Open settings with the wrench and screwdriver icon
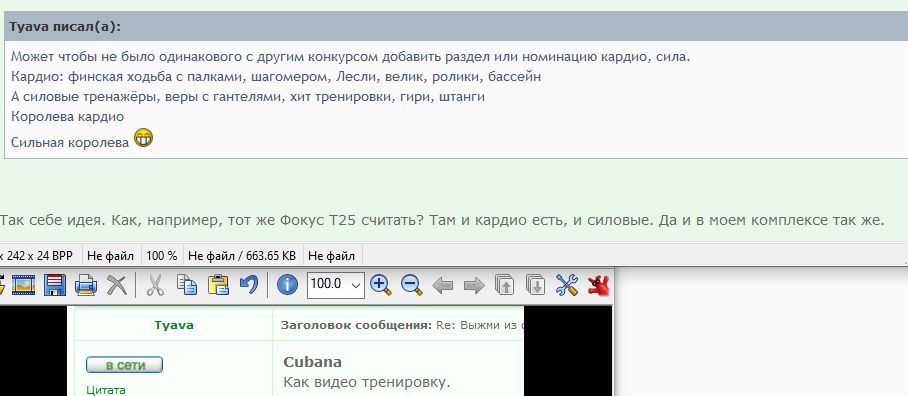The width and height of the screenshot is (908, 396). click(x=567, y=285)
